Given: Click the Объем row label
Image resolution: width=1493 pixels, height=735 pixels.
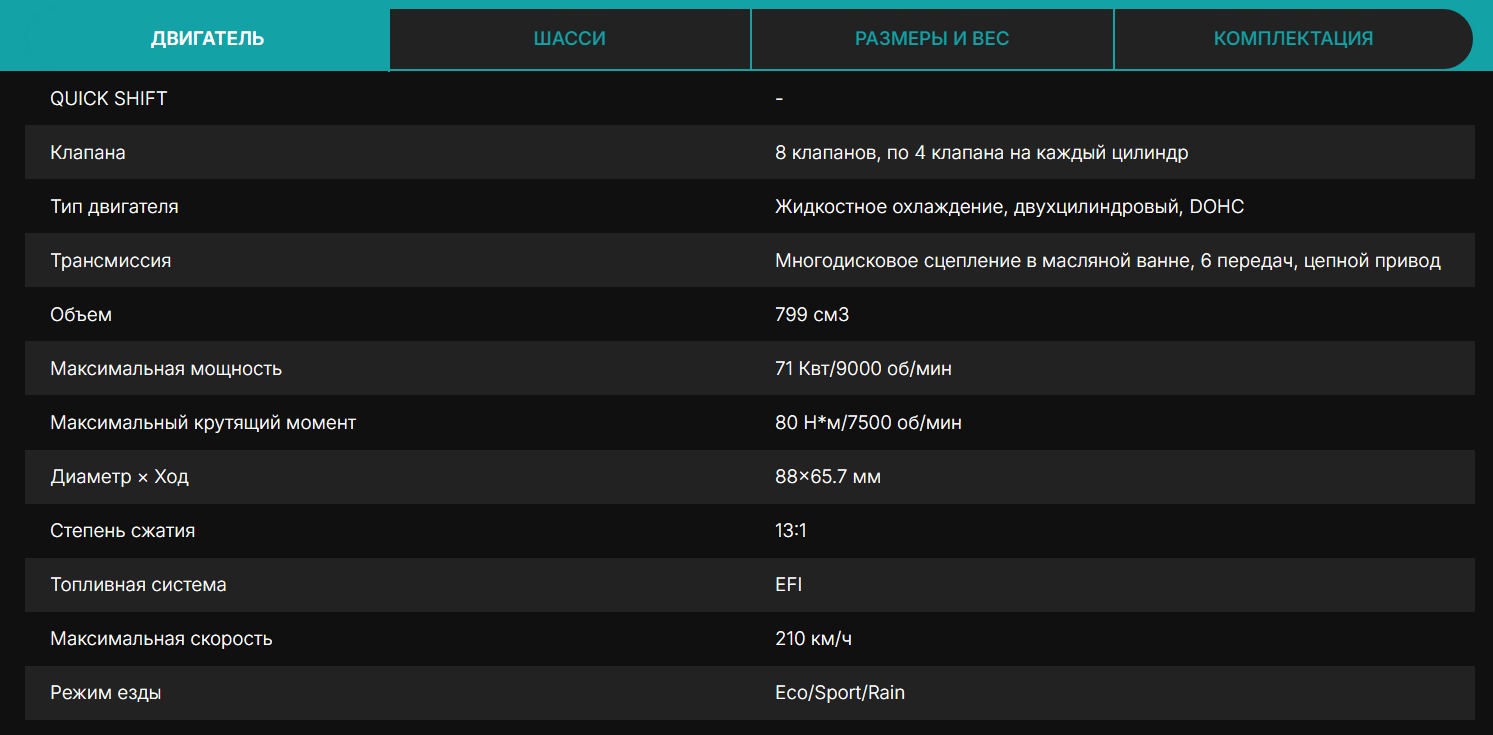Looking at the screenshot, I should coord(81,315).
